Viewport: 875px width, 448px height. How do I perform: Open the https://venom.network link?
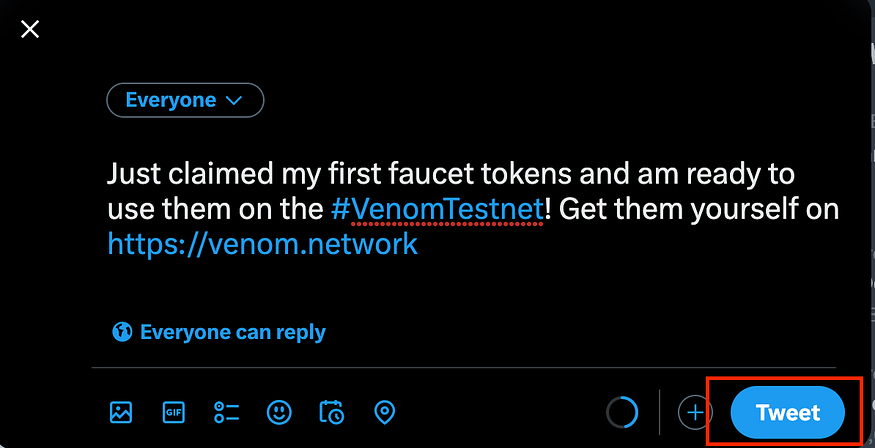tap(262, 244)
